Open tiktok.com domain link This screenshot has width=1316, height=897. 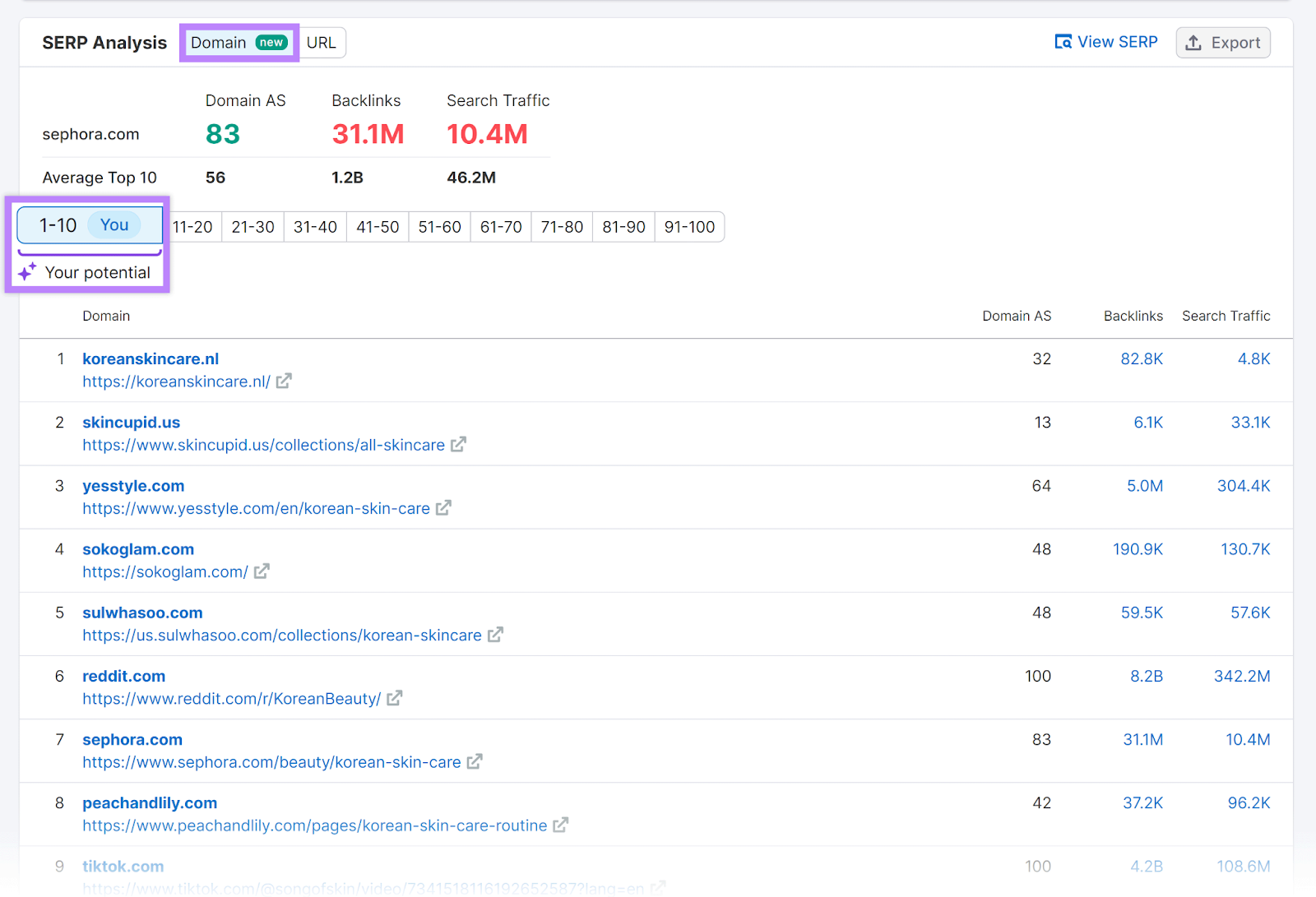pos(123,867)
